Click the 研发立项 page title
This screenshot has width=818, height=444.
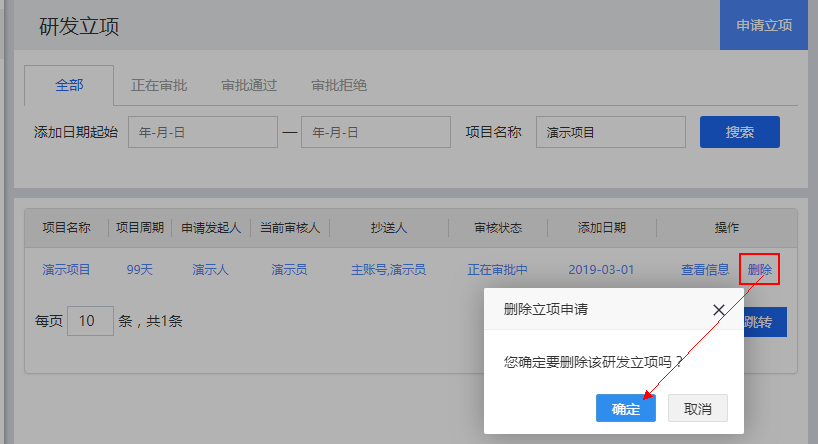point(79,26)
